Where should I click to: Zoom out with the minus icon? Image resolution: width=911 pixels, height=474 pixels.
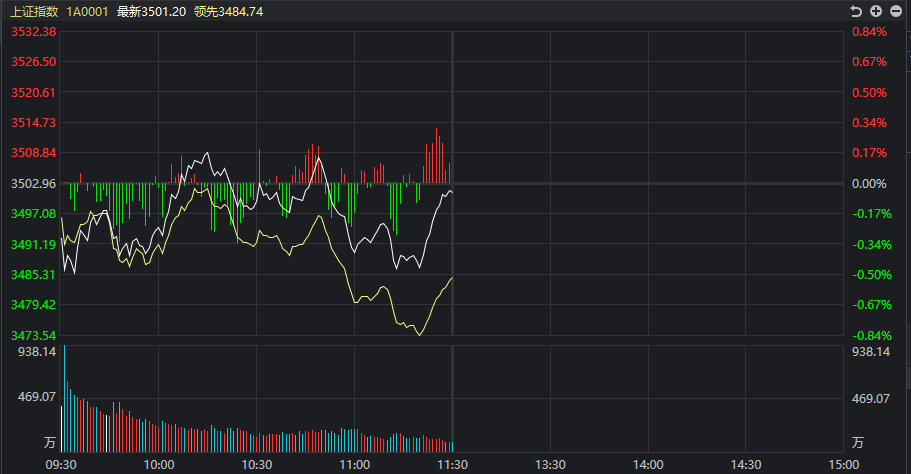896,11
